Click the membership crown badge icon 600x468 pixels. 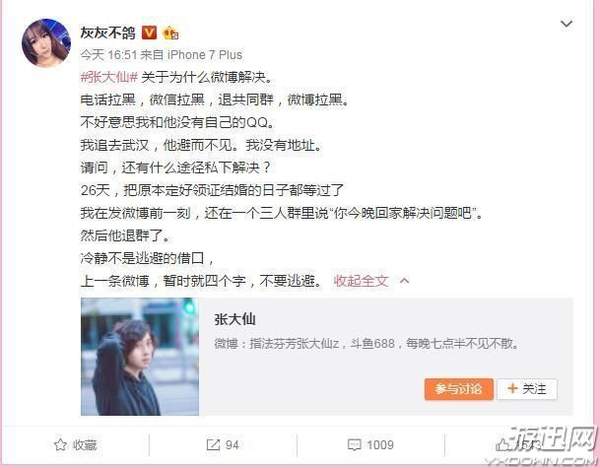tap(170, 34)
